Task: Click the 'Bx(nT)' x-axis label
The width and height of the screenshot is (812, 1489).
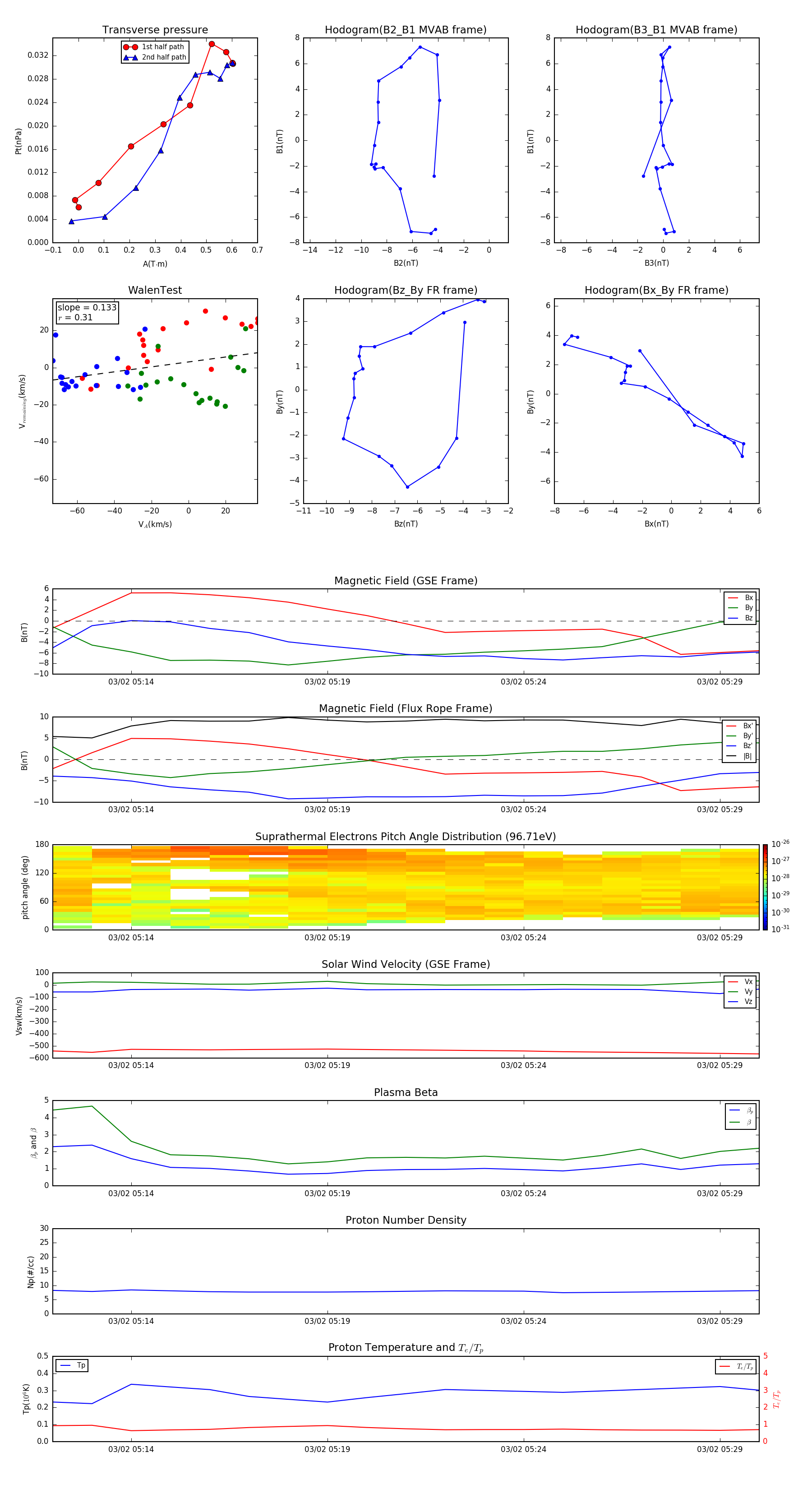Action: tap(656, 524)
